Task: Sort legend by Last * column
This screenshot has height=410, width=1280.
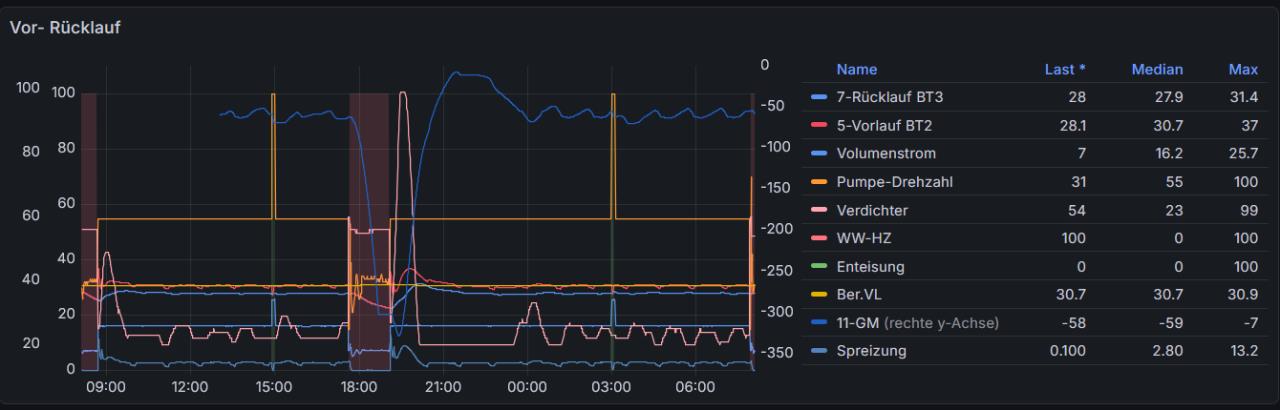Action: 1065,70
